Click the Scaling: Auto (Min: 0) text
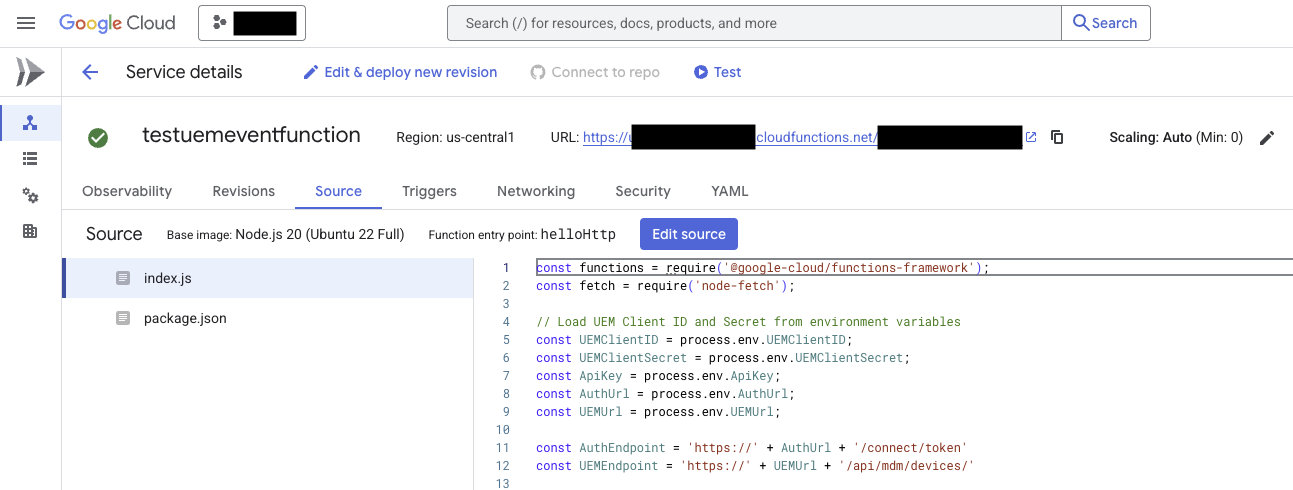 pos(1176,138)
